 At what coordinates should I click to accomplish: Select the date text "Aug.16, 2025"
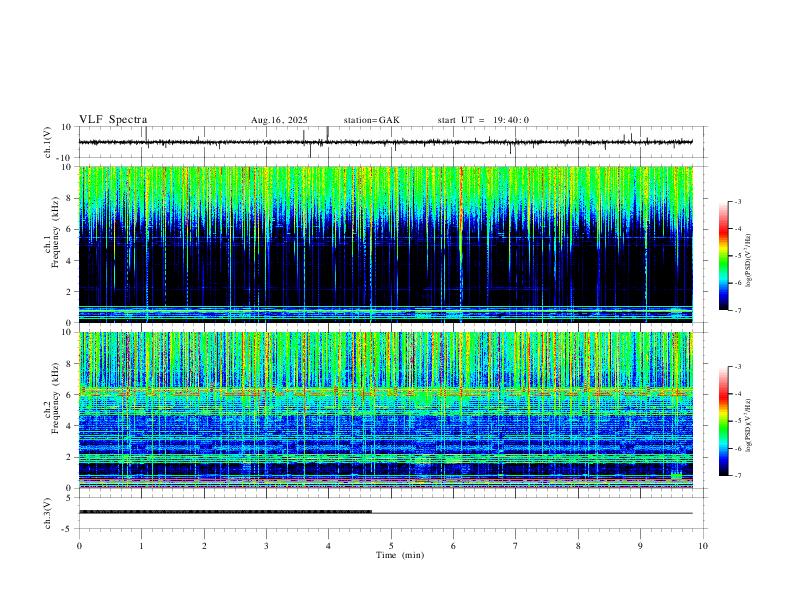(x=279, y=120)
